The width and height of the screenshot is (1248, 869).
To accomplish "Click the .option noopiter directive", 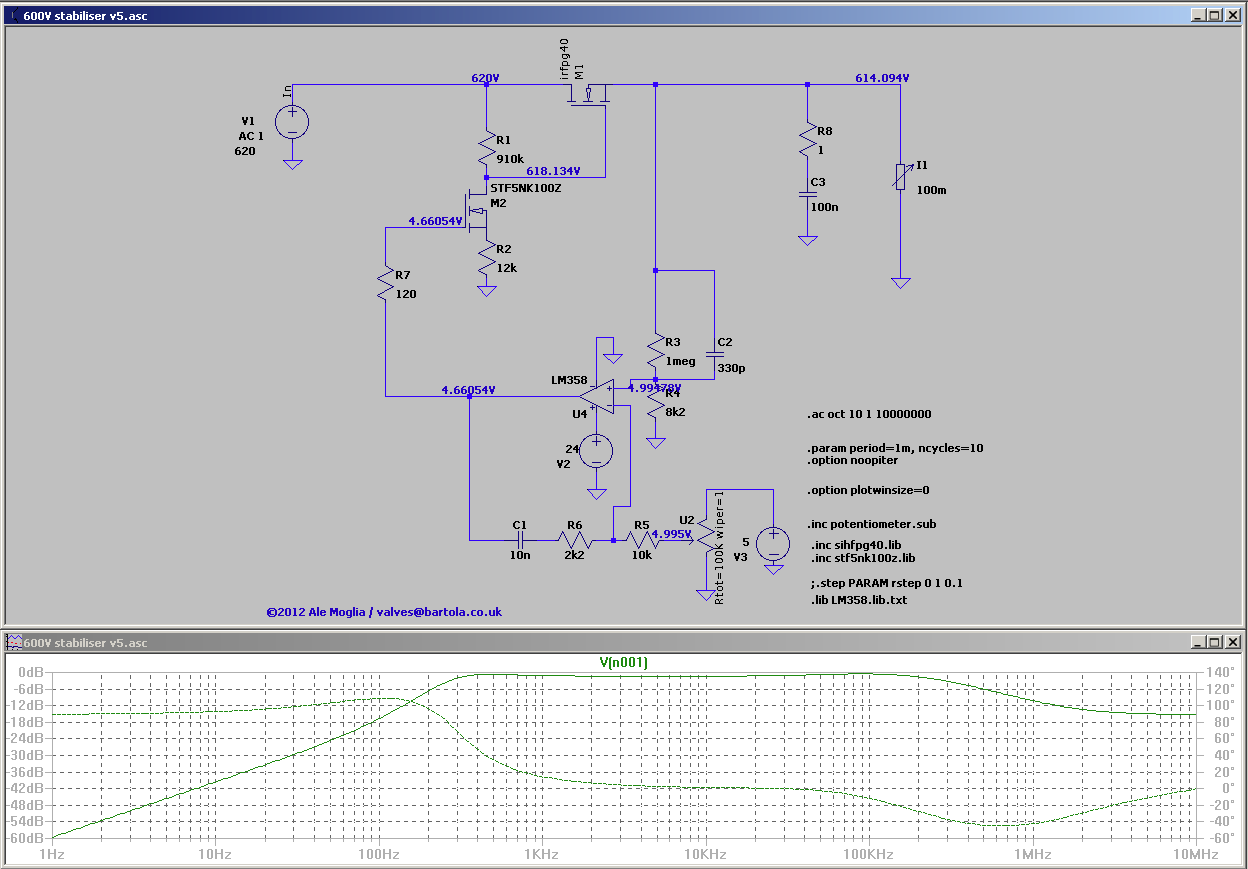I will (x=852, y=460).
